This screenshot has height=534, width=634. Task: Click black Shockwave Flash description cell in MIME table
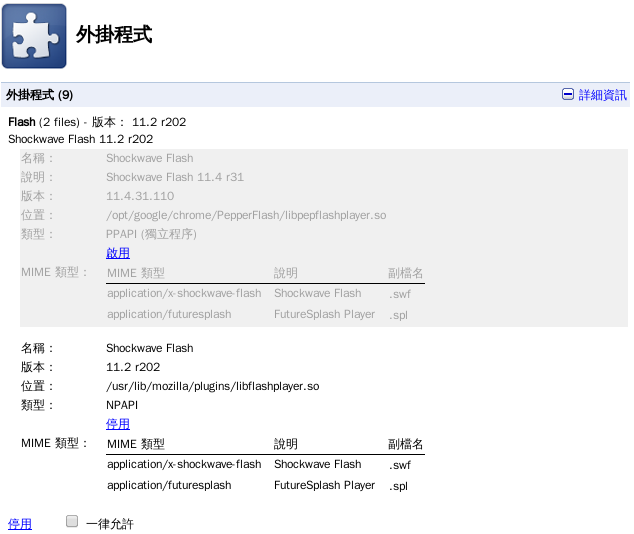[318, 464]
